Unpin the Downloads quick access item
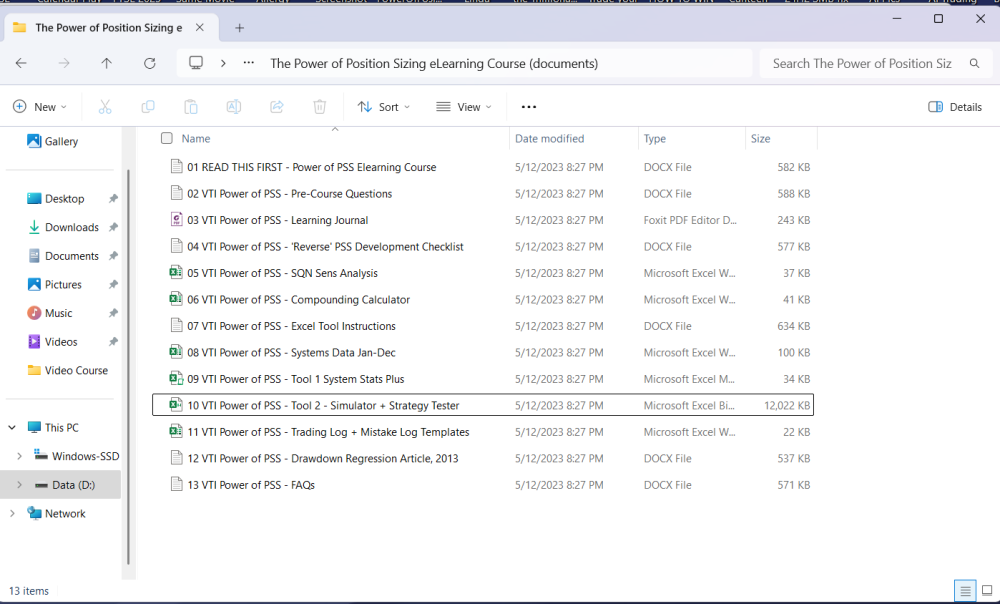Viewport: 1000px width, 604px height. 113,228
